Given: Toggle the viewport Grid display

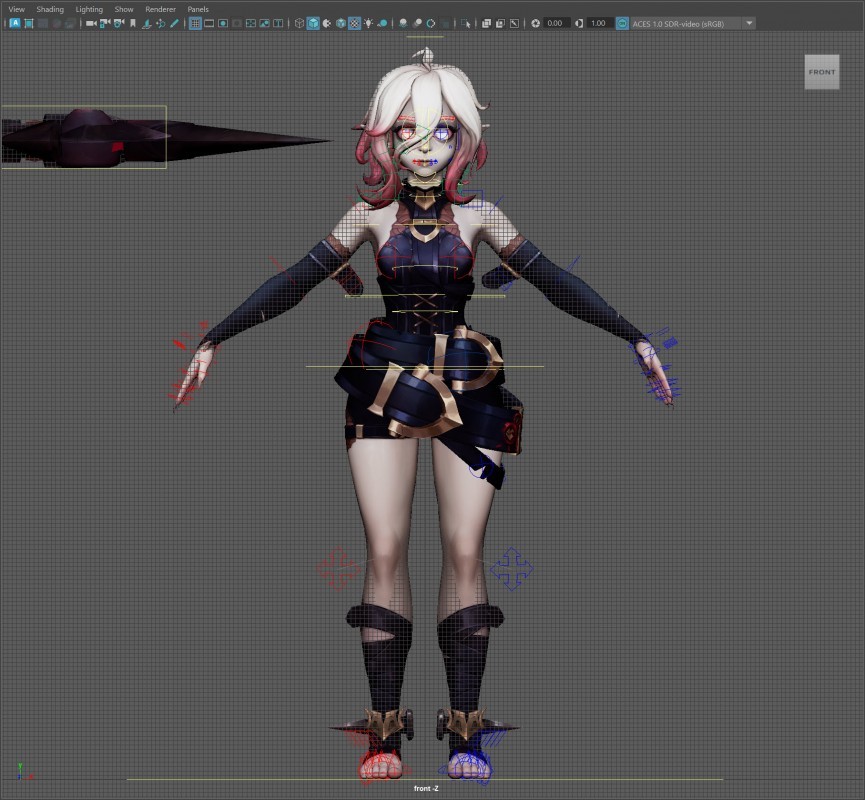Looking at the screenshot, I should pyautogui.click(x=195, y=23).
